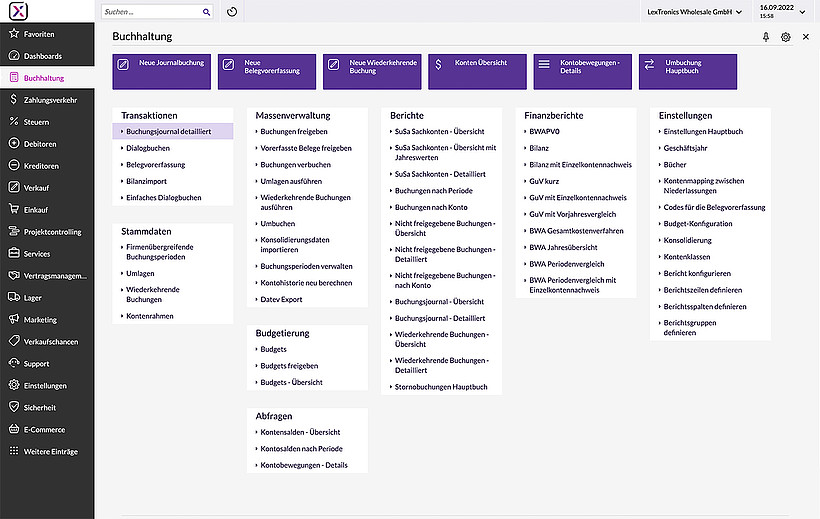Click Neue Journalbuchung tile

[x=162, y=72]
